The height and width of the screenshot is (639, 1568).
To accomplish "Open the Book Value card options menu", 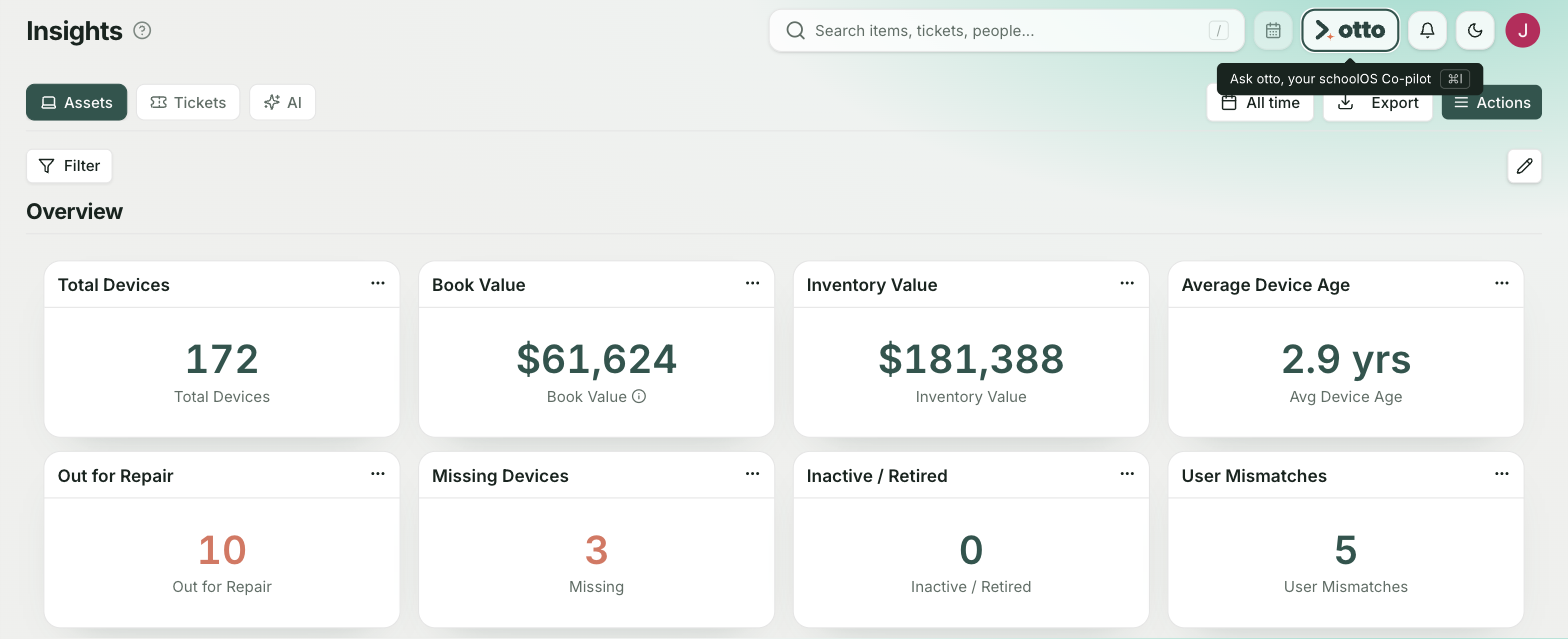I will [x=752, y=284].
